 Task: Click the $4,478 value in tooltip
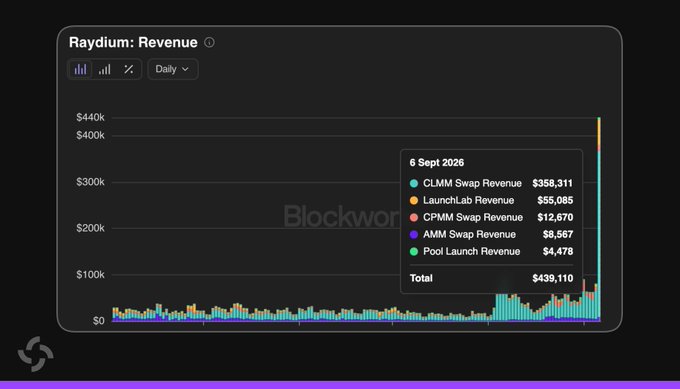pyautogui.click(x=558, y=252)
